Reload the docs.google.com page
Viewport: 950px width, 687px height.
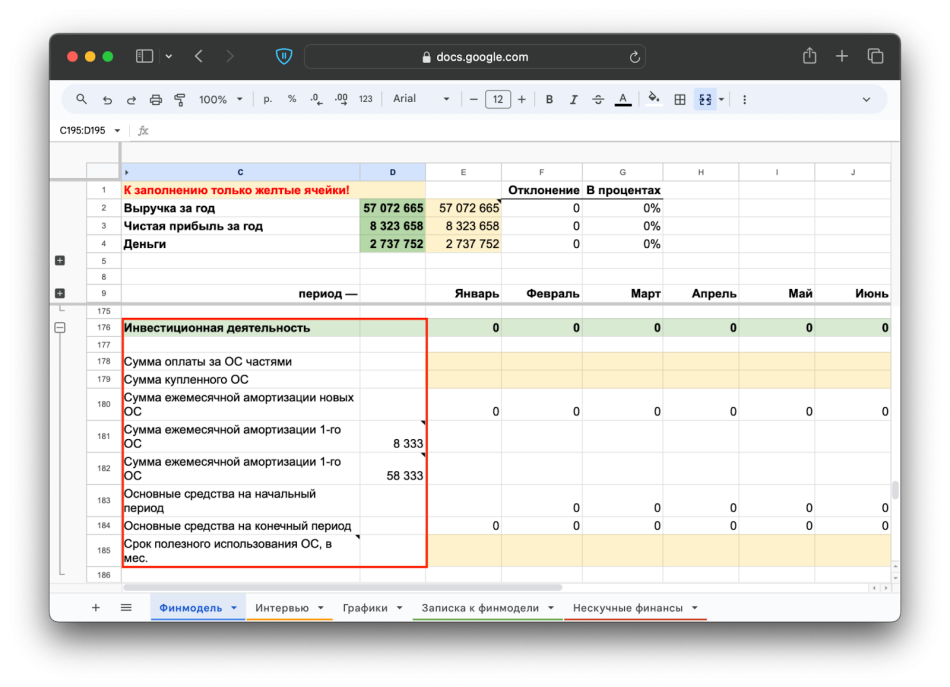pyautogui.click(x=634, y=57)
